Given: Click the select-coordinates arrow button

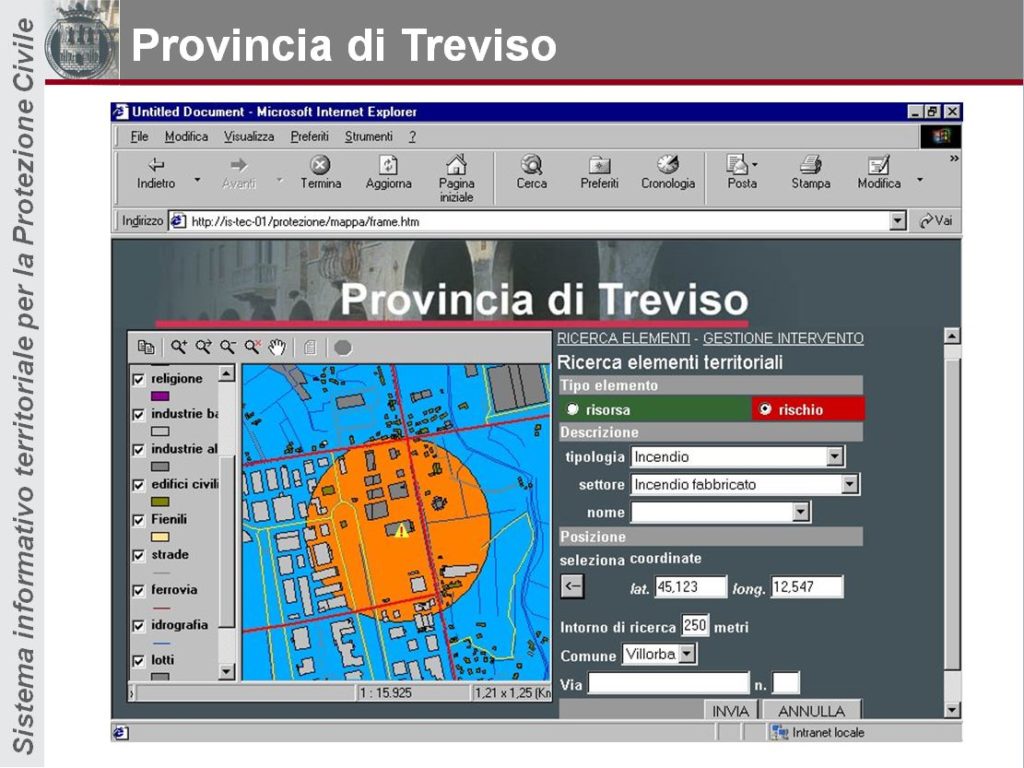Looking at the screenshot, I should tap(572, 586).
